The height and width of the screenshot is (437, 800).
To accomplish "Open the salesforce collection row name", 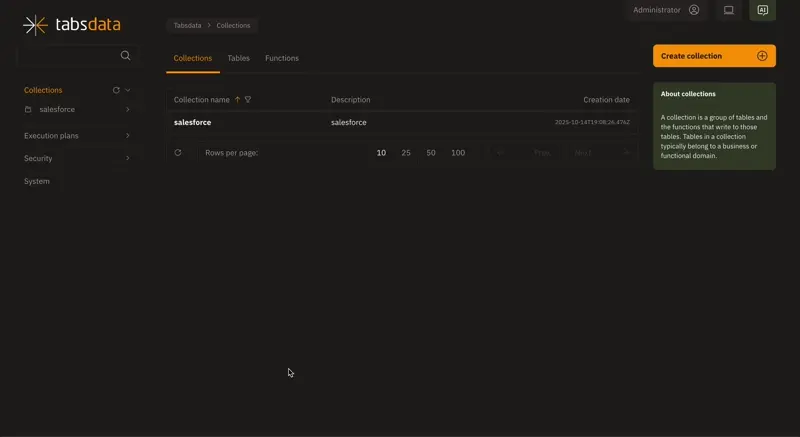I will point(192,122).
